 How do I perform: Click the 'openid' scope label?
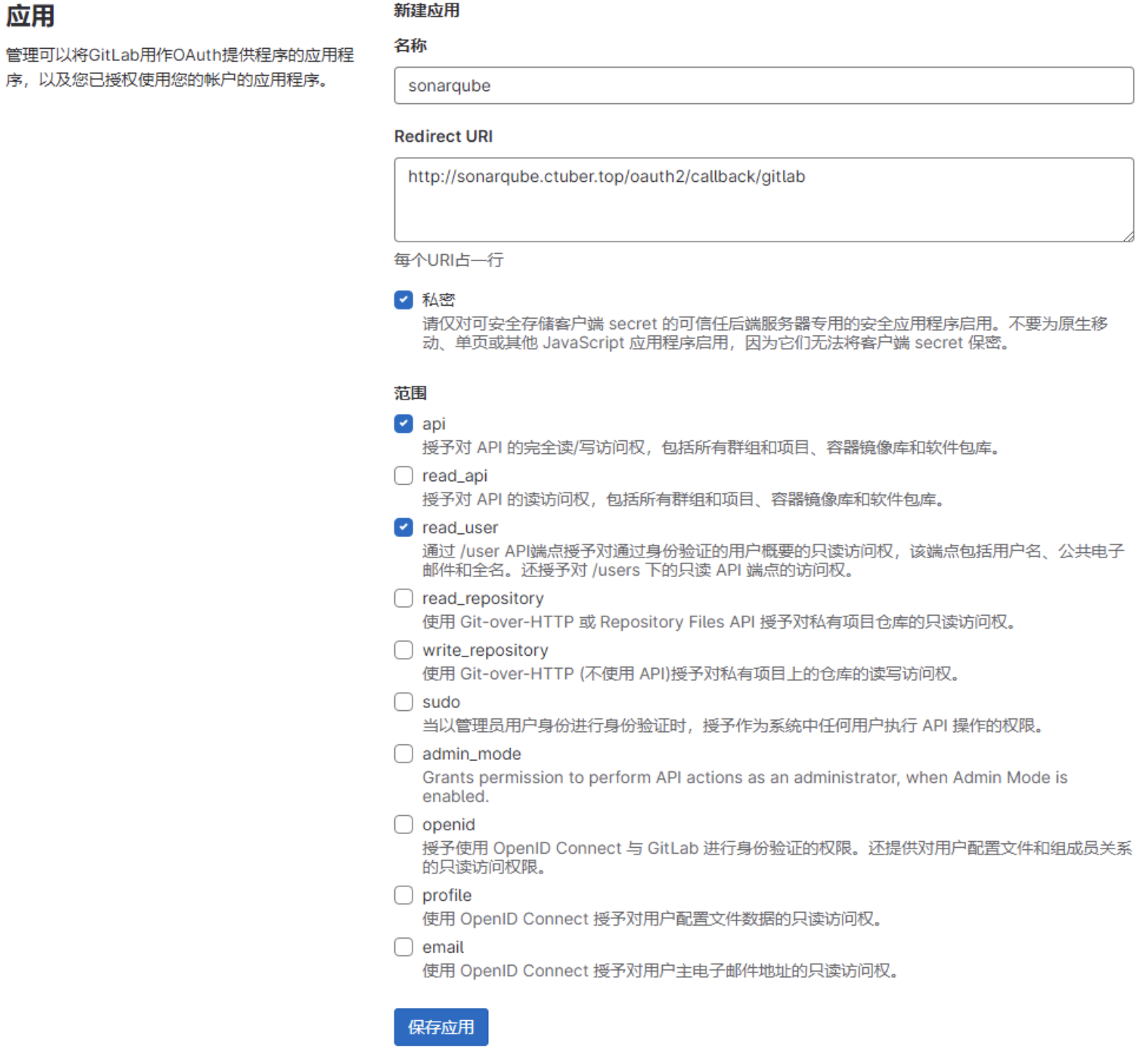point(448,824)
